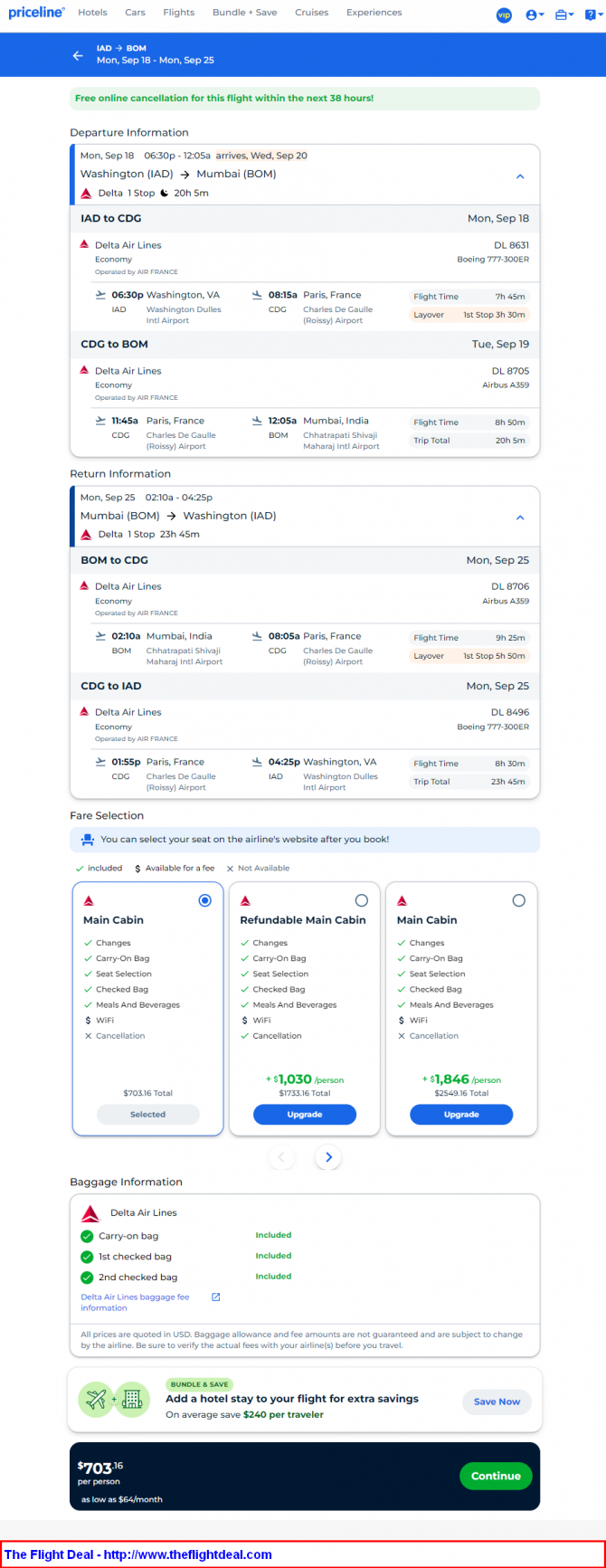Click the 2nd checked bag green checkmark
Viewport: 606px width, 1568px height.
click(87, 1278)
